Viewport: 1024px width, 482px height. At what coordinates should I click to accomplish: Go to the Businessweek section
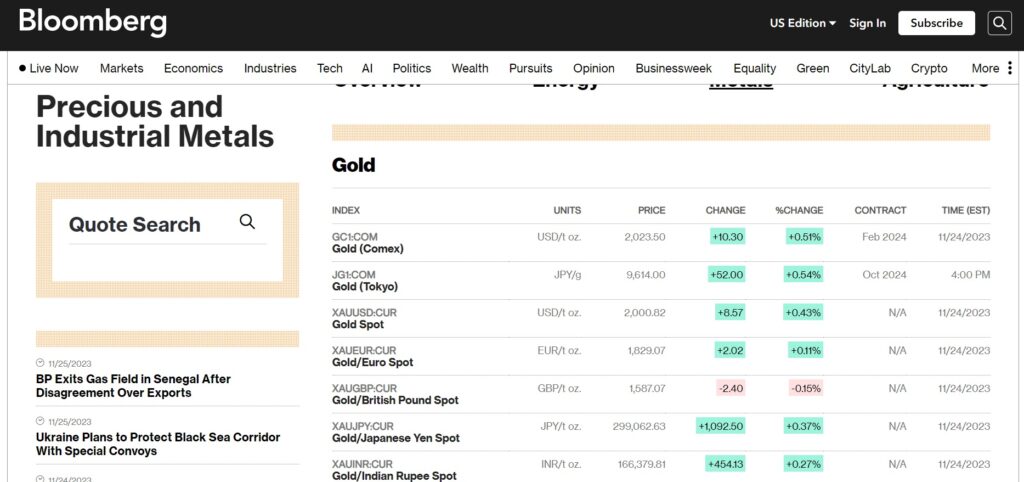pyautogui.click(x=673, y=68)
